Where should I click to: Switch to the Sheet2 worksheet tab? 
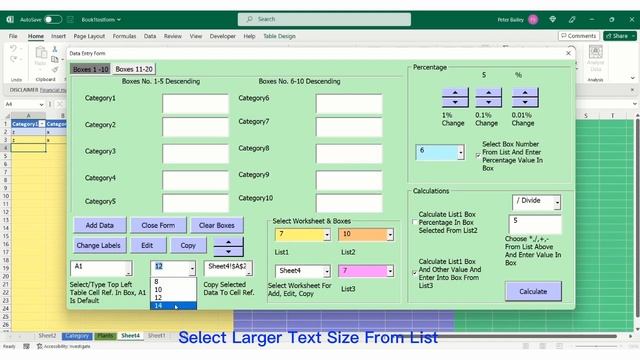point(47,336)
